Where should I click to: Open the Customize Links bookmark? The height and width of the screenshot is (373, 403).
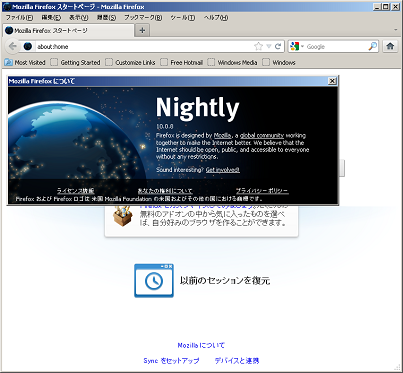click(131, 62)
